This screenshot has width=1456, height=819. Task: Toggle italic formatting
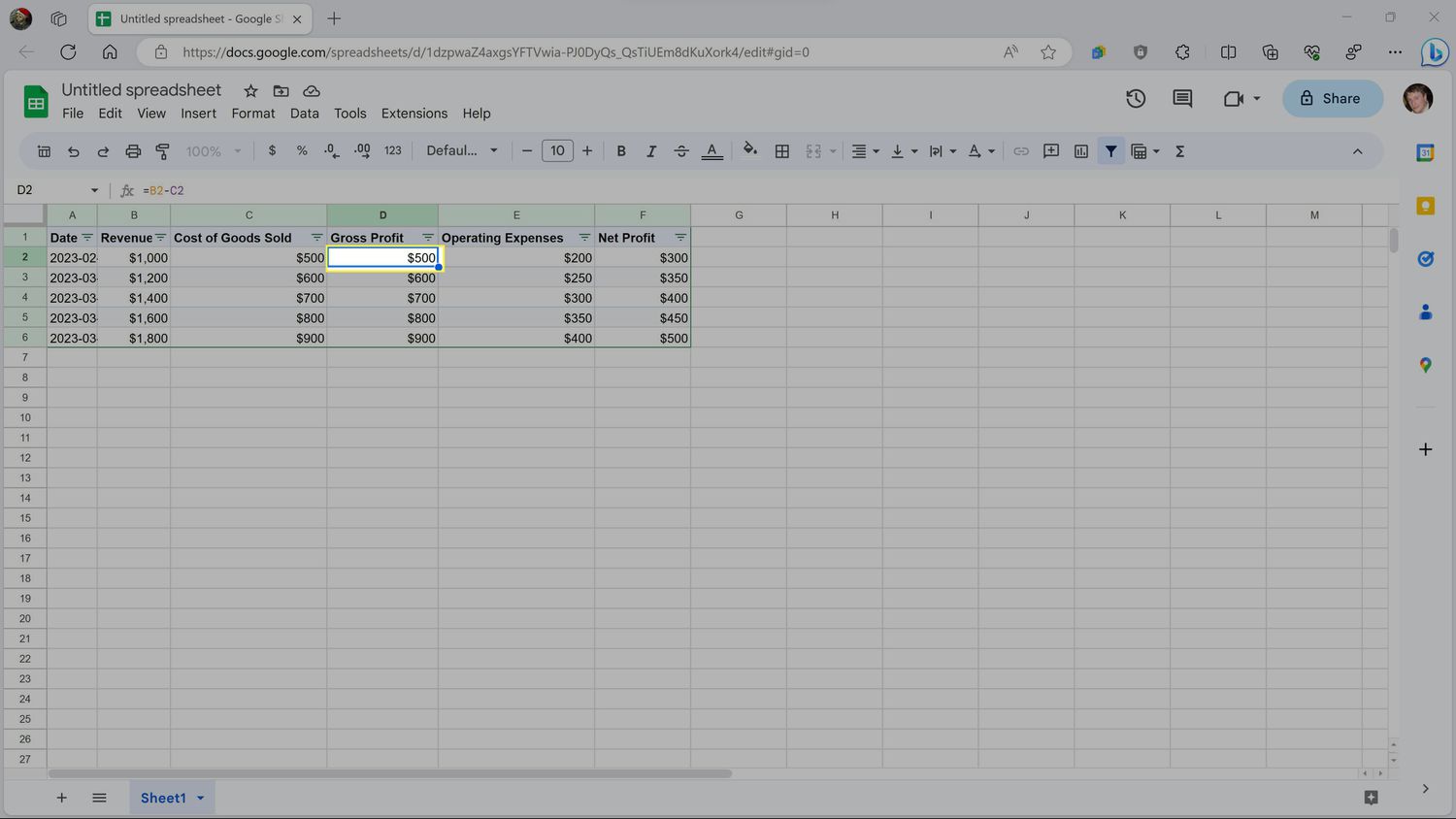651,151
